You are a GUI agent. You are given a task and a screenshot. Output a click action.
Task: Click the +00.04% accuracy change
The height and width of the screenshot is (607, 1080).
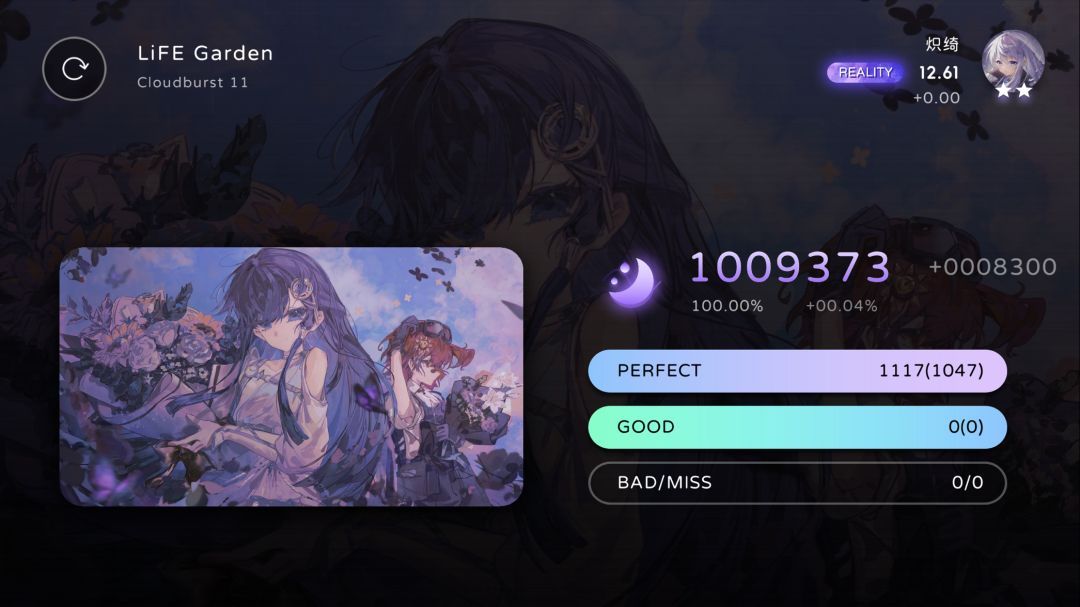coord(842,306)
